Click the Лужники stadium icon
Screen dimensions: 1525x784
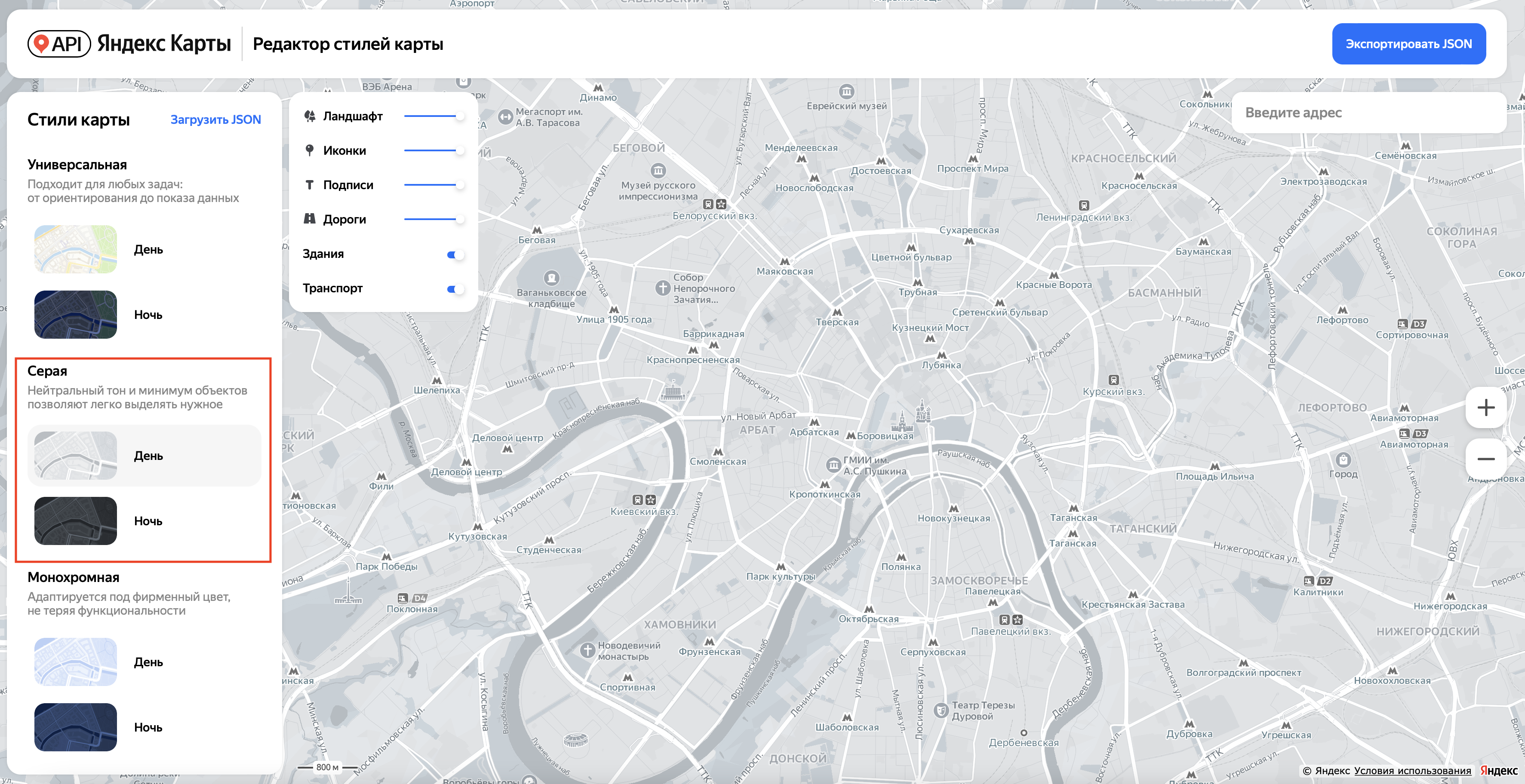(x=575, y=740)
